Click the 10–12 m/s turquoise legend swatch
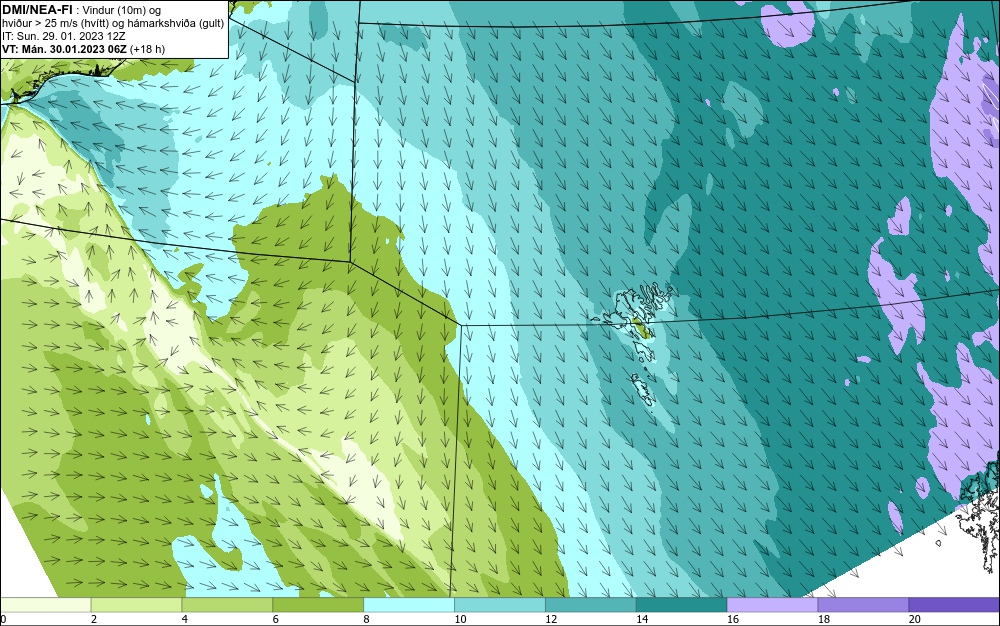This screenshot has height=626, width=1000. click(x=500, y=604)
